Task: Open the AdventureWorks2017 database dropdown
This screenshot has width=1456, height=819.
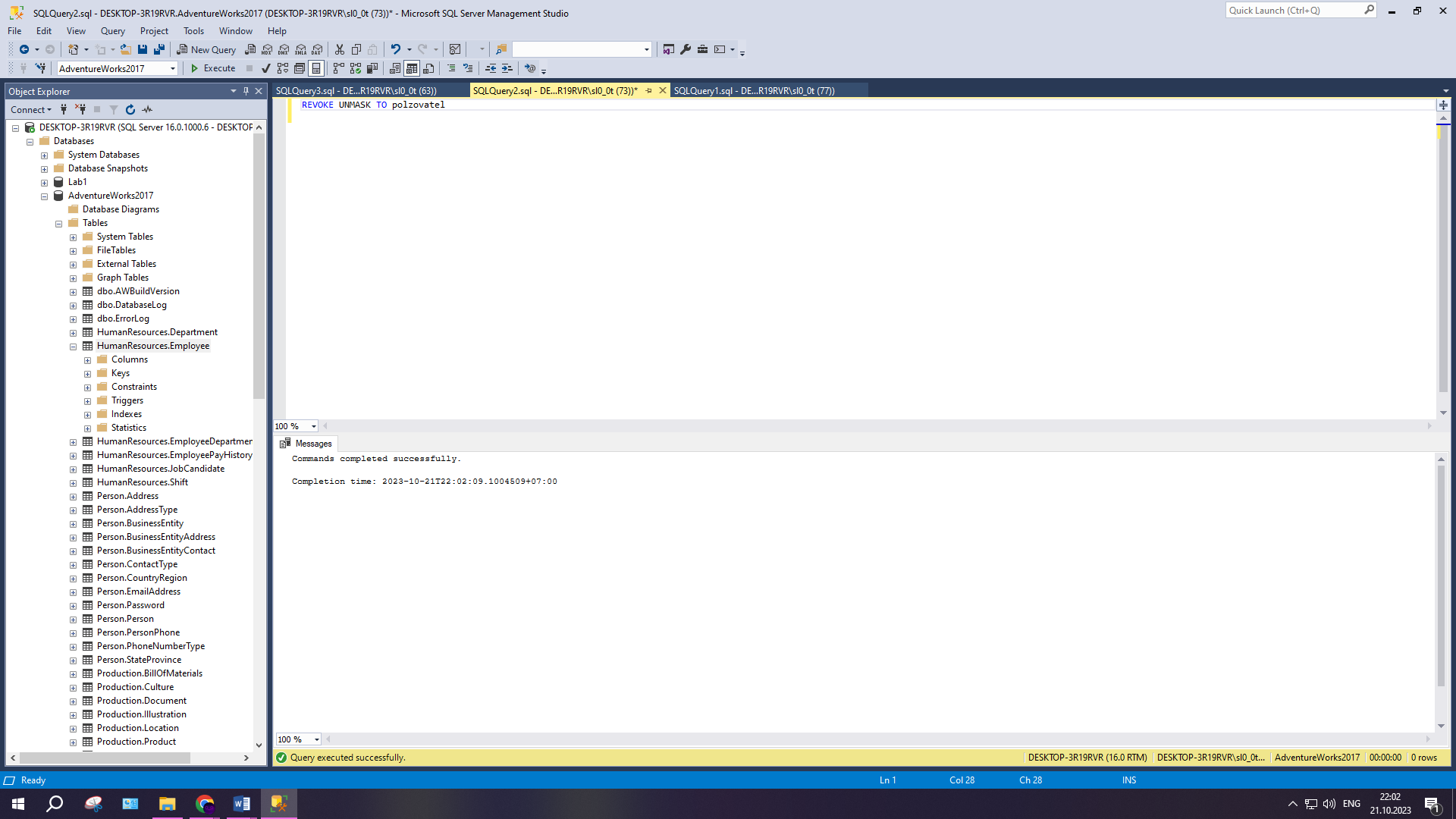Action: point(173,69)
